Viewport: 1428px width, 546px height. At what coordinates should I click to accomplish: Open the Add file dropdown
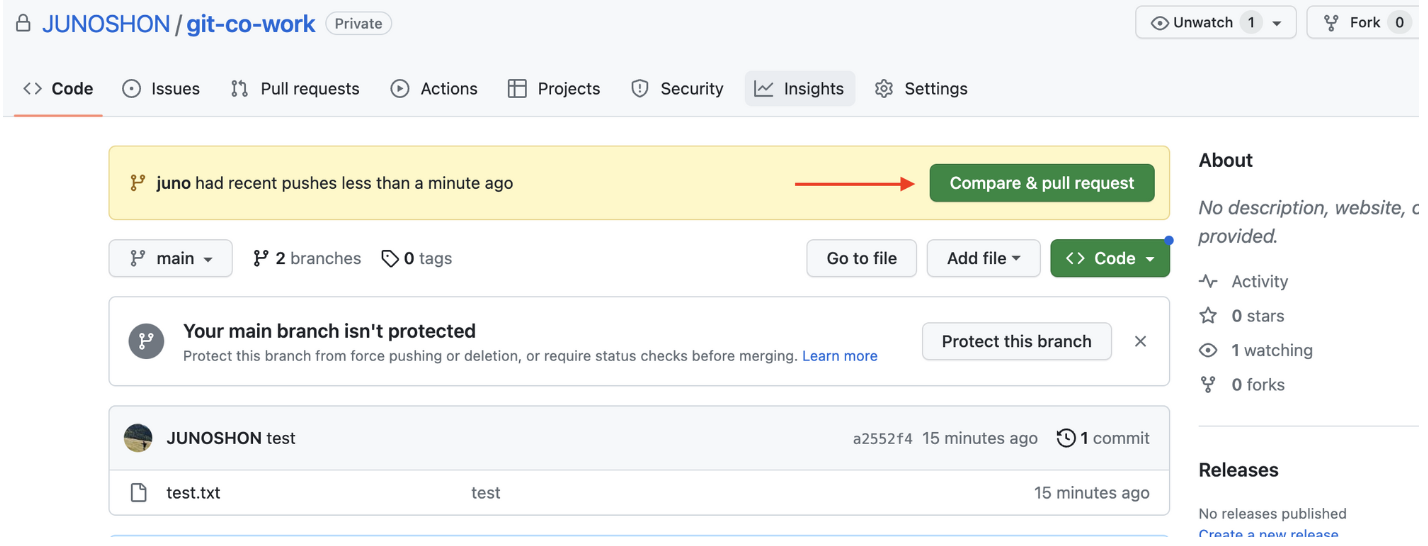tap(983, 258)
